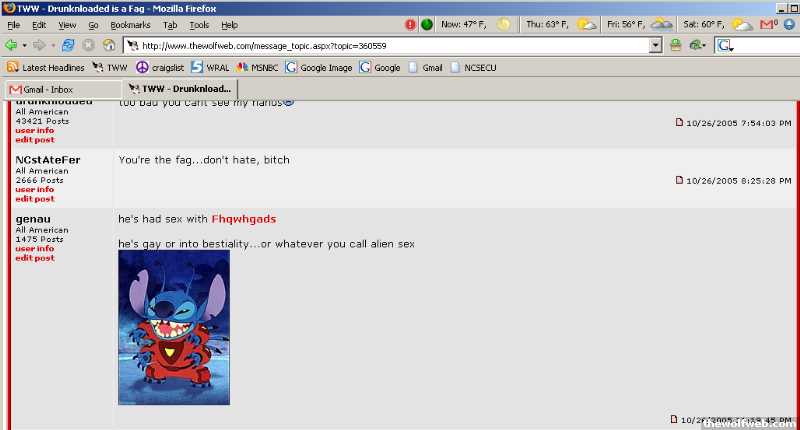The width and height of the screenshot is (800, 430).
Task: Click the Sat: 60° F forecast text
Action: point(704,24)
